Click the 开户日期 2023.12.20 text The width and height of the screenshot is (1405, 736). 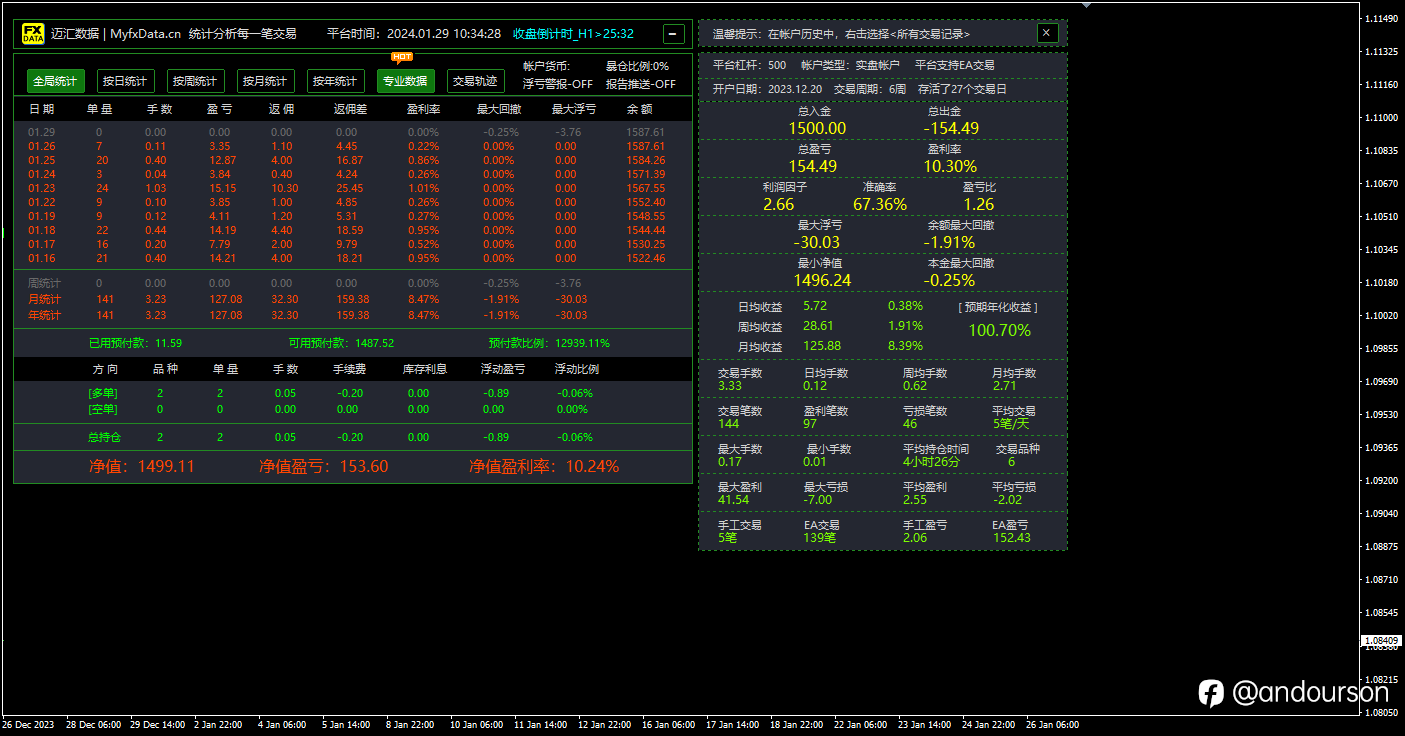(766, 89)
